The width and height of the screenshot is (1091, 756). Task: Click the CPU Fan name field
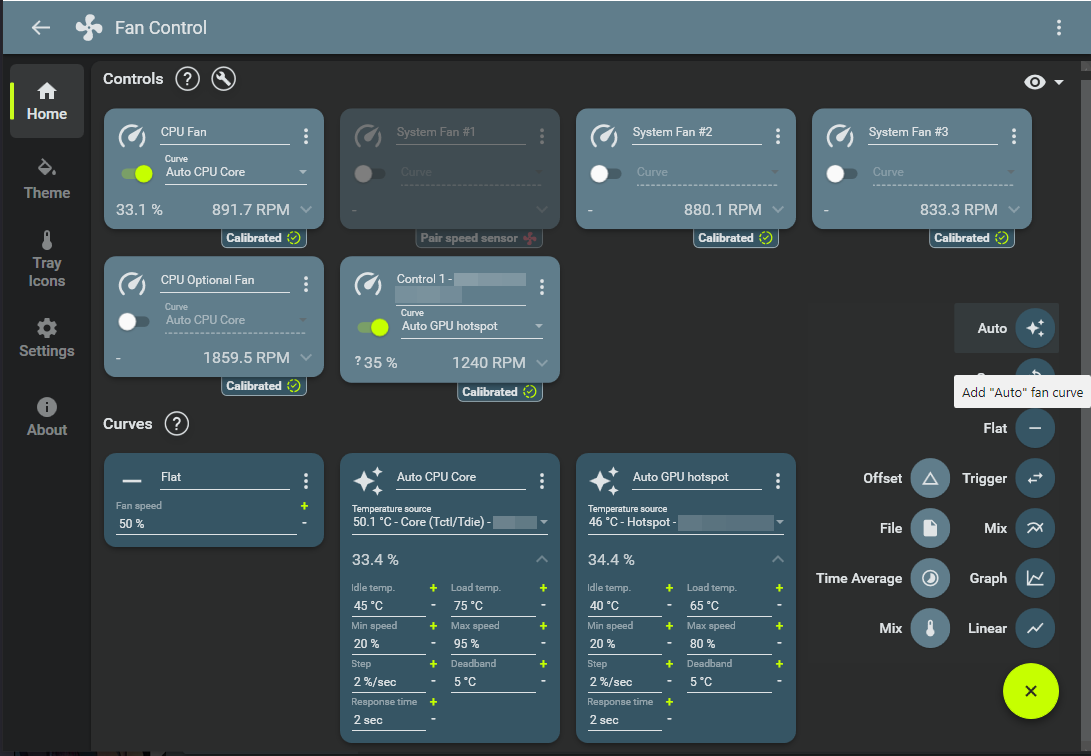click(225, 132)
